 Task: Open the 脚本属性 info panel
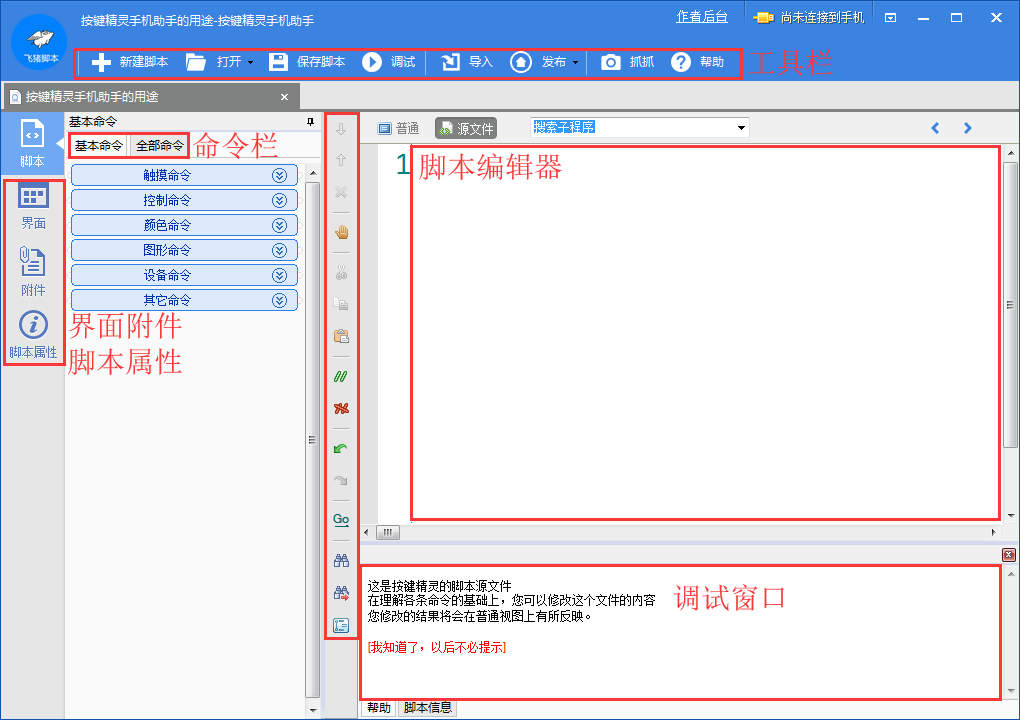click(33, 335)
